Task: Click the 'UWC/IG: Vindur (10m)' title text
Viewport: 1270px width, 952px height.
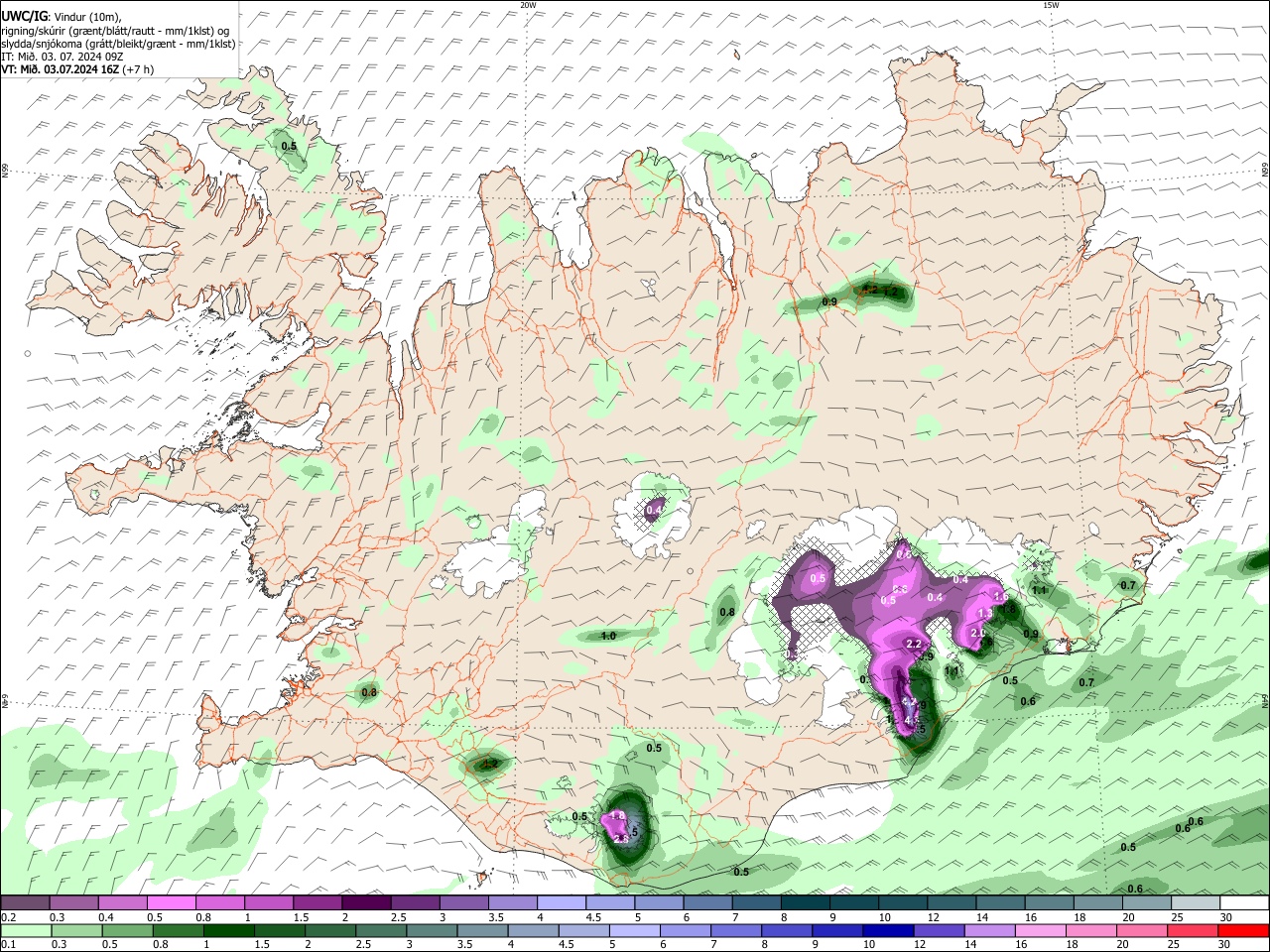Action: click(61, 17)
